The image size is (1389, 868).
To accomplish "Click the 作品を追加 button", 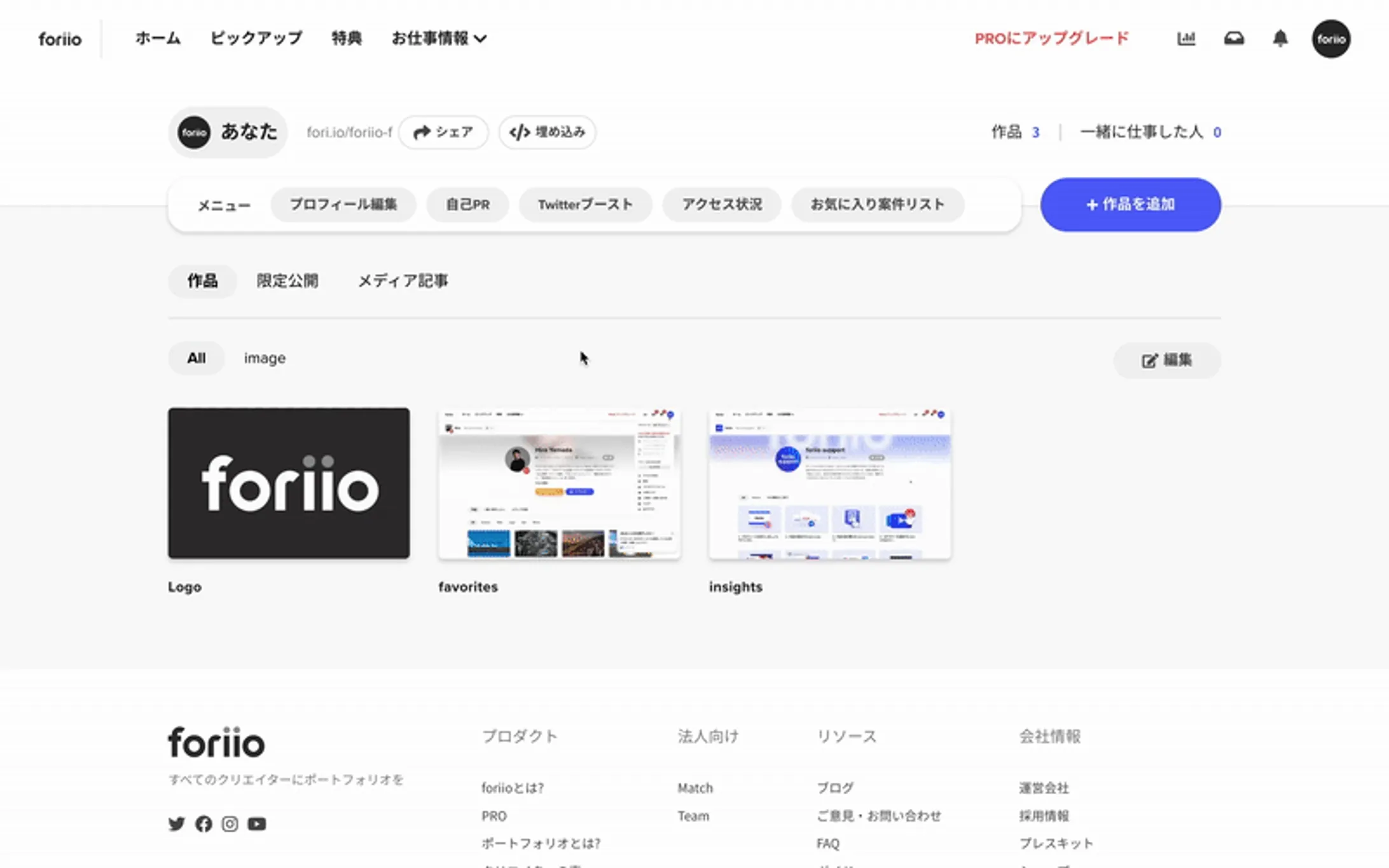I will (1130, 205).
